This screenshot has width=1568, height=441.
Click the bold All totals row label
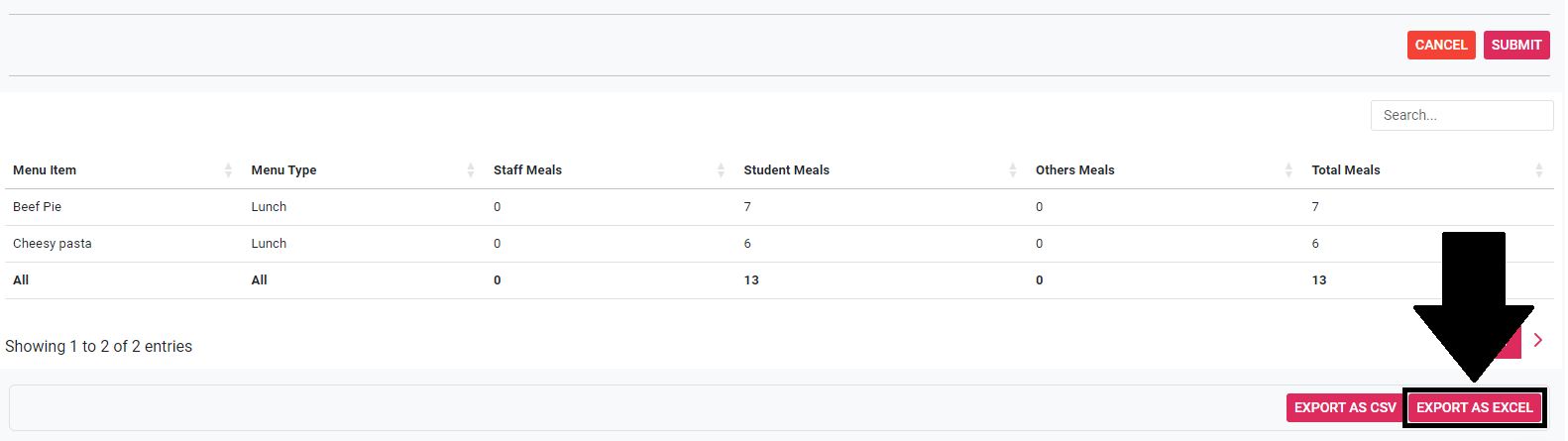pyautogui.click(x=21, y=280)
